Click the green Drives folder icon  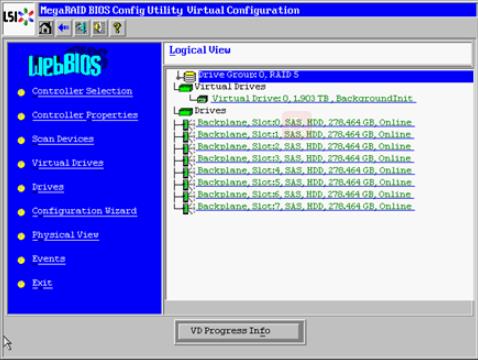[x=185, y=111]
